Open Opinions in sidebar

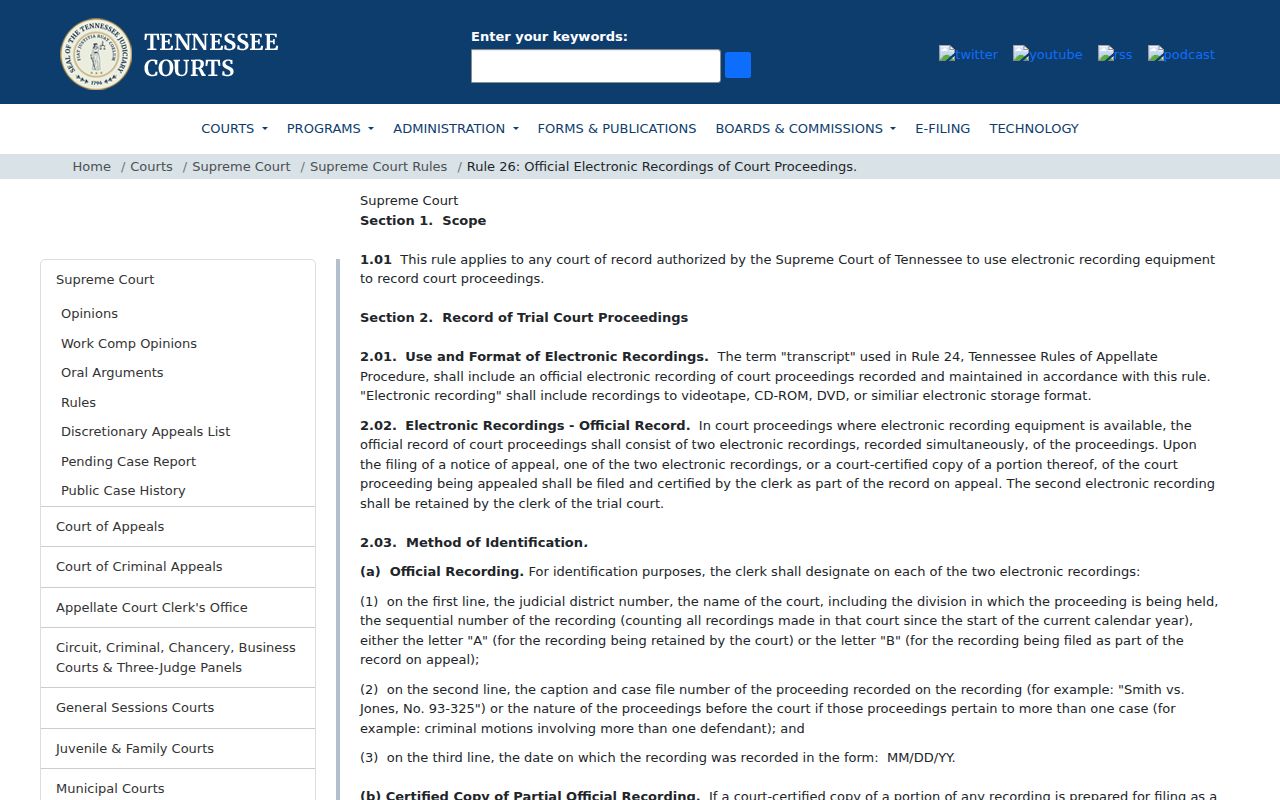(89, 313)
